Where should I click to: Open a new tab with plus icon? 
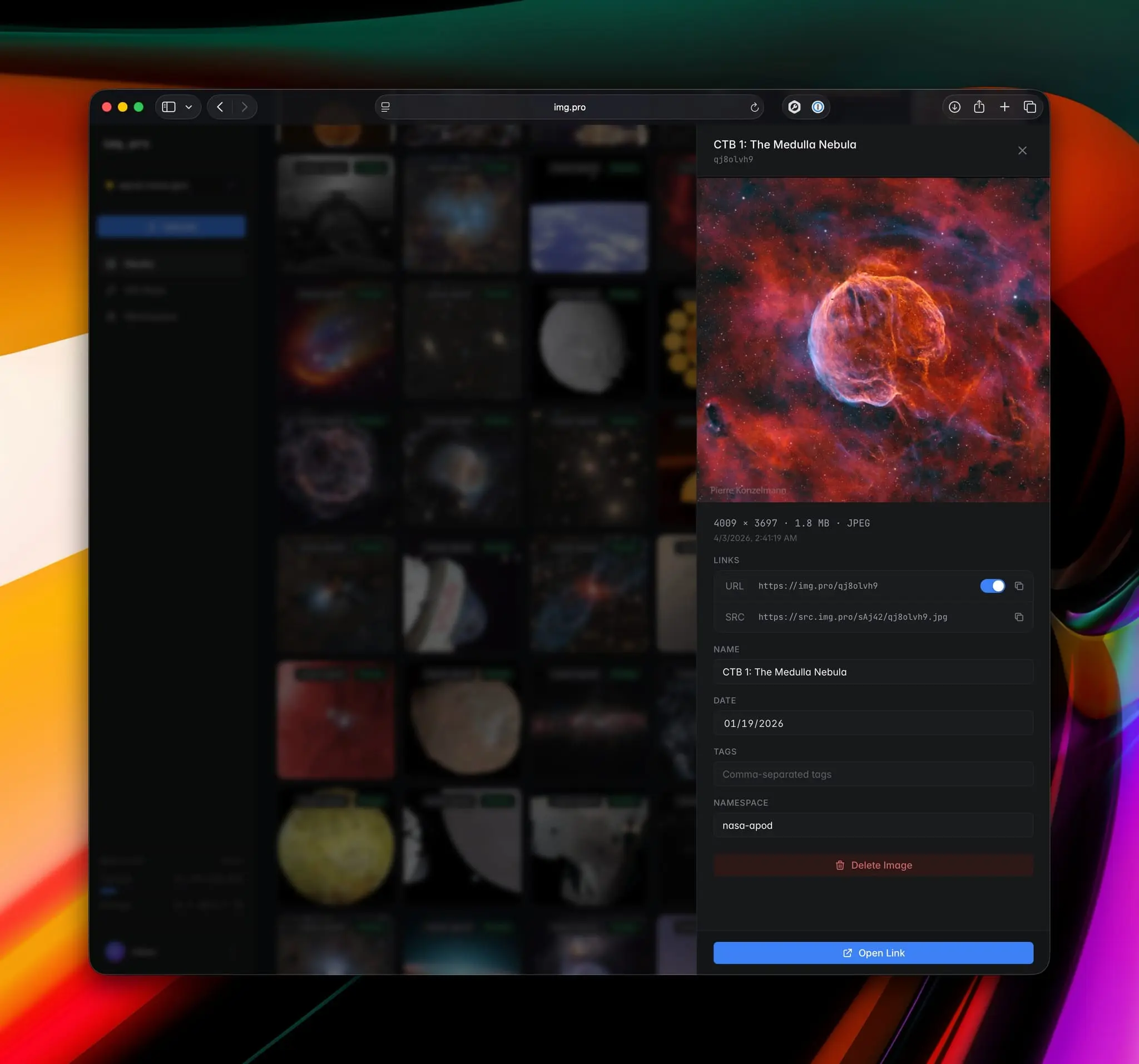point(1004,107)
